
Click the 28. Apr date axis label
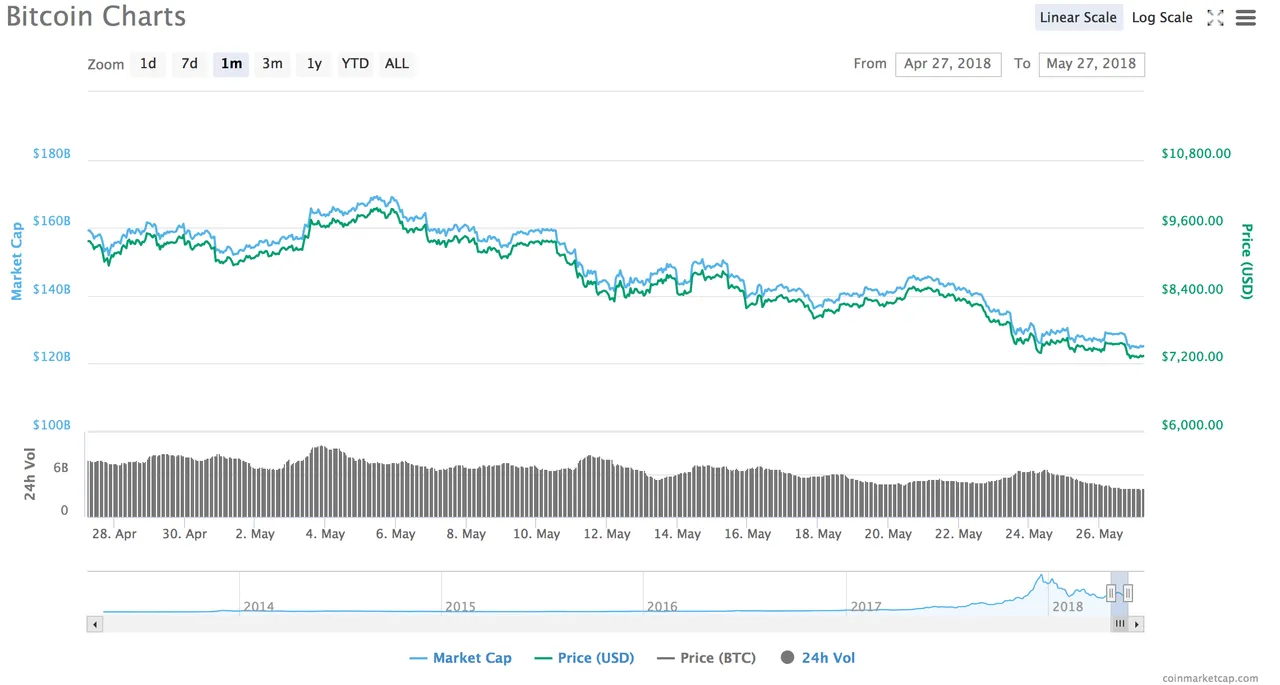[x=114, y=534]
